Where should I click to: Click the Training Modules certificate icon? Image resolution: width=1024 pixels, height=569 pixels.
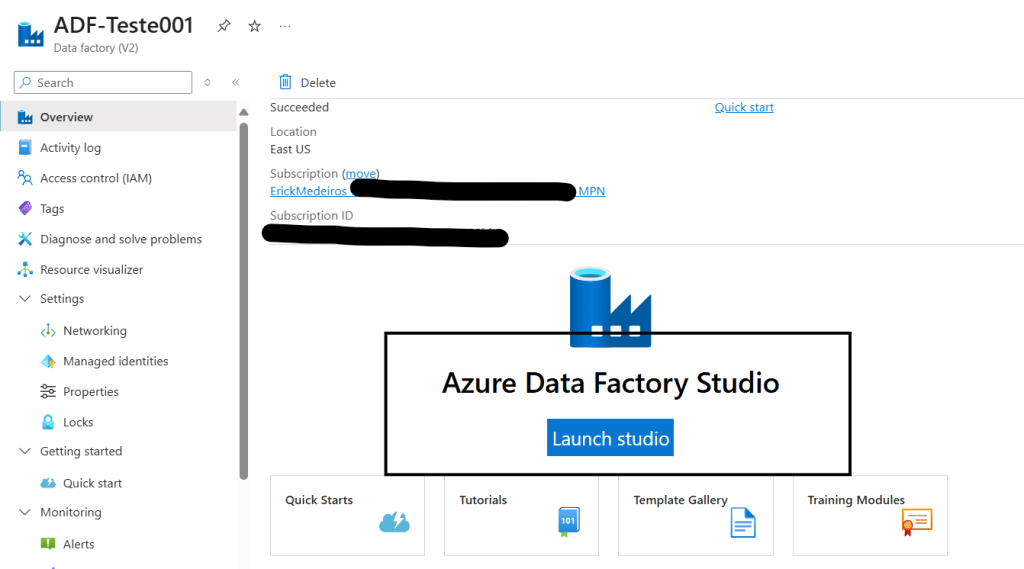coord(916,521)
